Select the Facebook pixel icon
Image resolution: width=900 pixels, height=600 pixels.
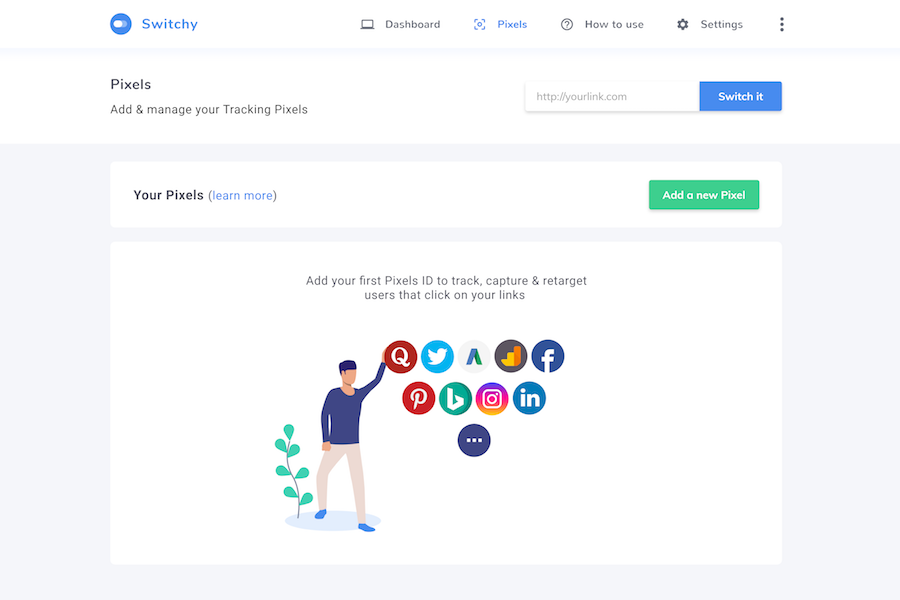(x=548, y=357)
